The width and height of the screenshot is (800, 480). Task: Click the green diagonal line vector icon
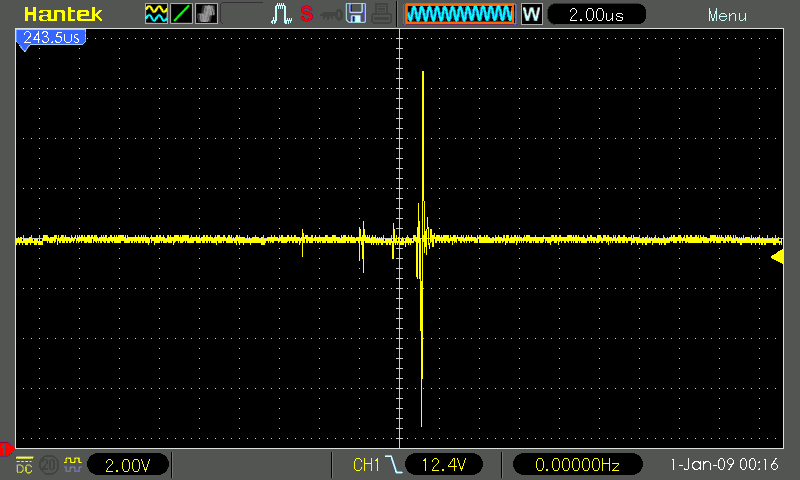(181, 14)
